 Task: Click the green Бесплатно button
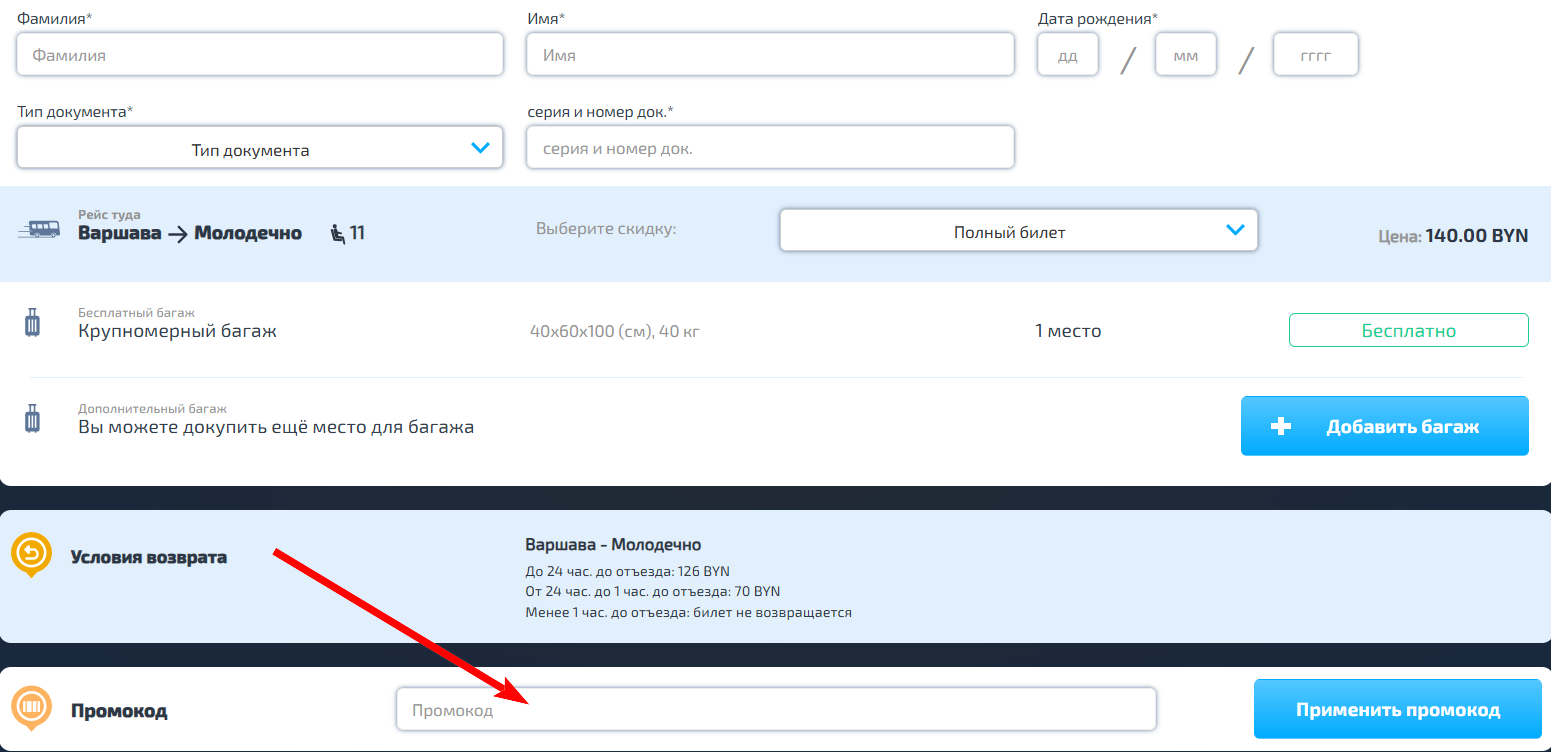tap(1408, 330)
